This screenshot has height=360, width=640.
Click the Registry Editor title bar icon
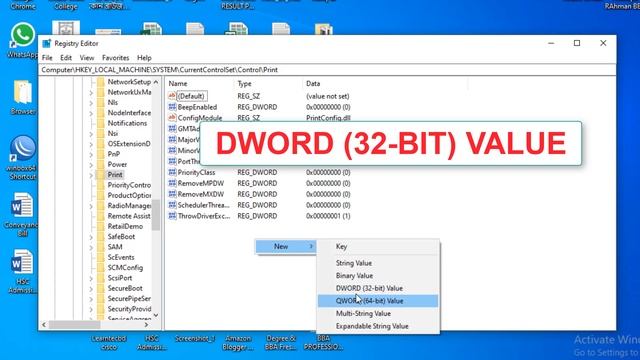pos(47,43)
